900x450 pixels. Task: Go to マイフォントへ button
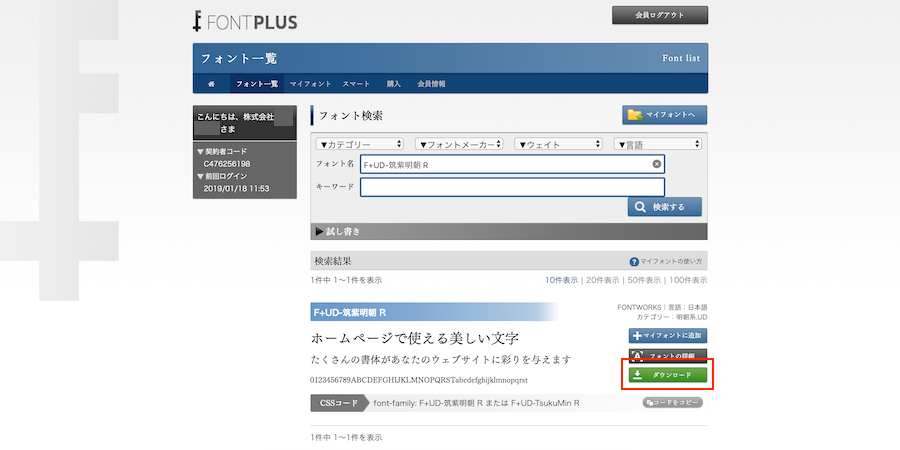coord(665,115)
